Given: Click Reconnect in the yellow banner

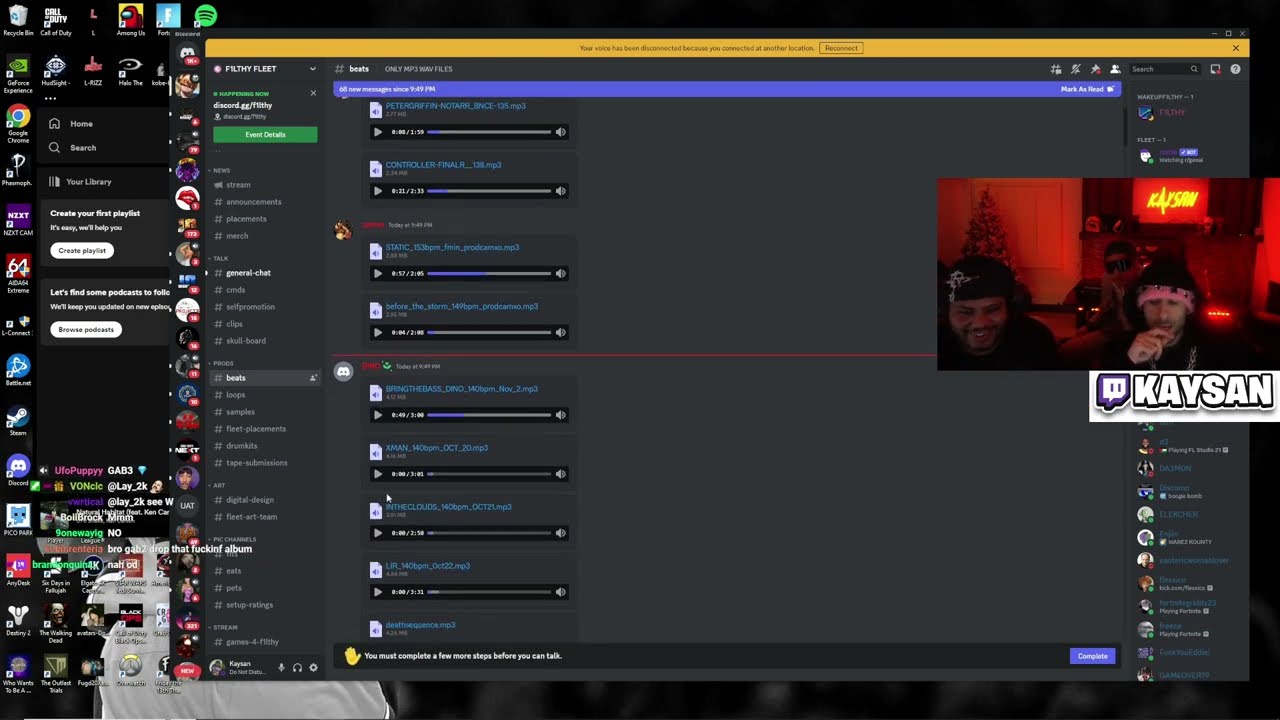Looking at the screenshot, I should pos(841,48).
